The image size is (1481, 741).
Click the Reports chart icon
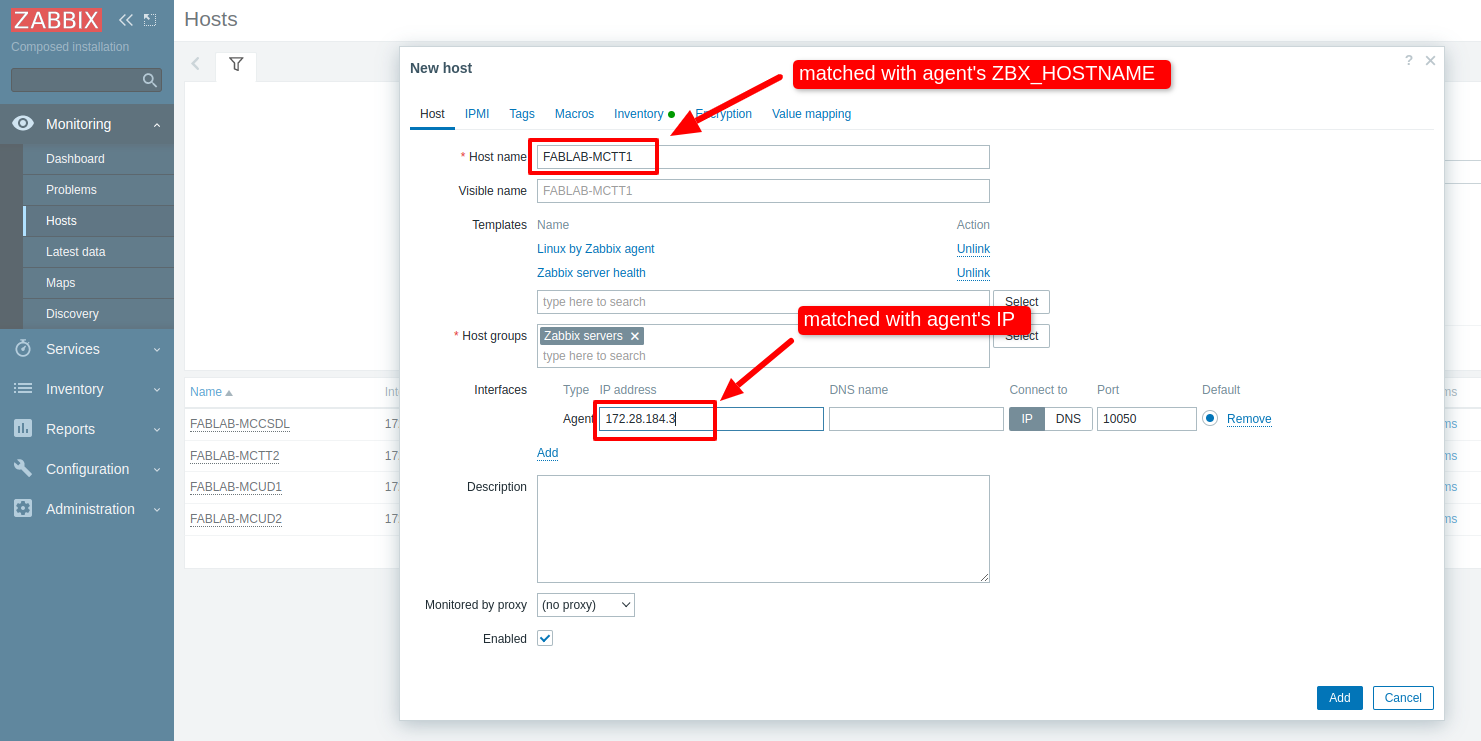[x=23, y=429]
